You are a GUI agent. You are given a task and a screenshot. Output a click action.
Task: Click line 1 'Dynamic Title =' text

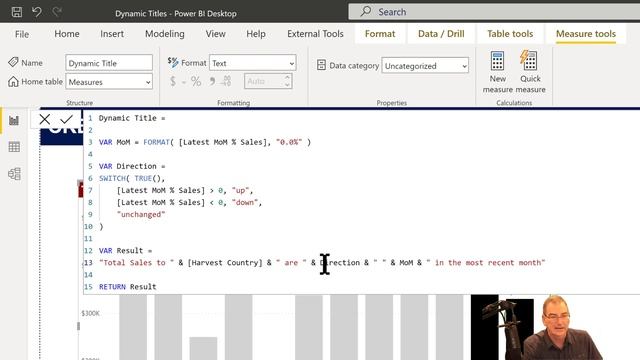[132, 118]
